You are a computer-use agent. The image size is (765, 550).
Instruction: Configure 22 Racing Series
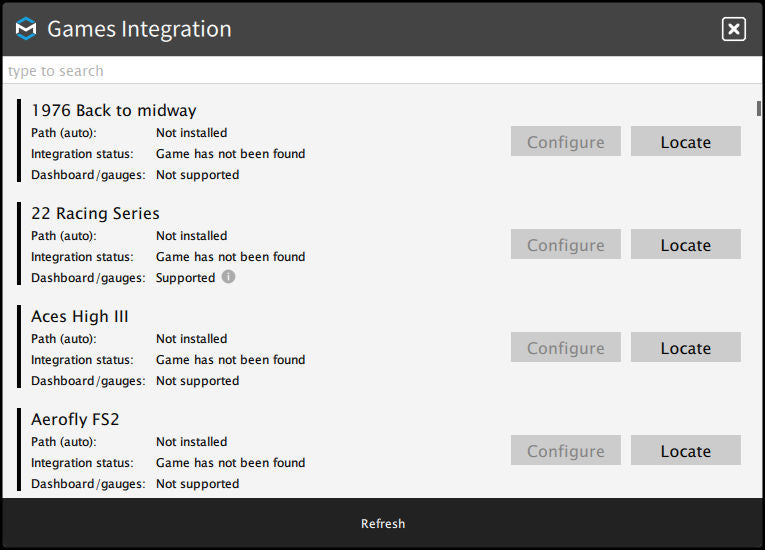click(565, 244)
